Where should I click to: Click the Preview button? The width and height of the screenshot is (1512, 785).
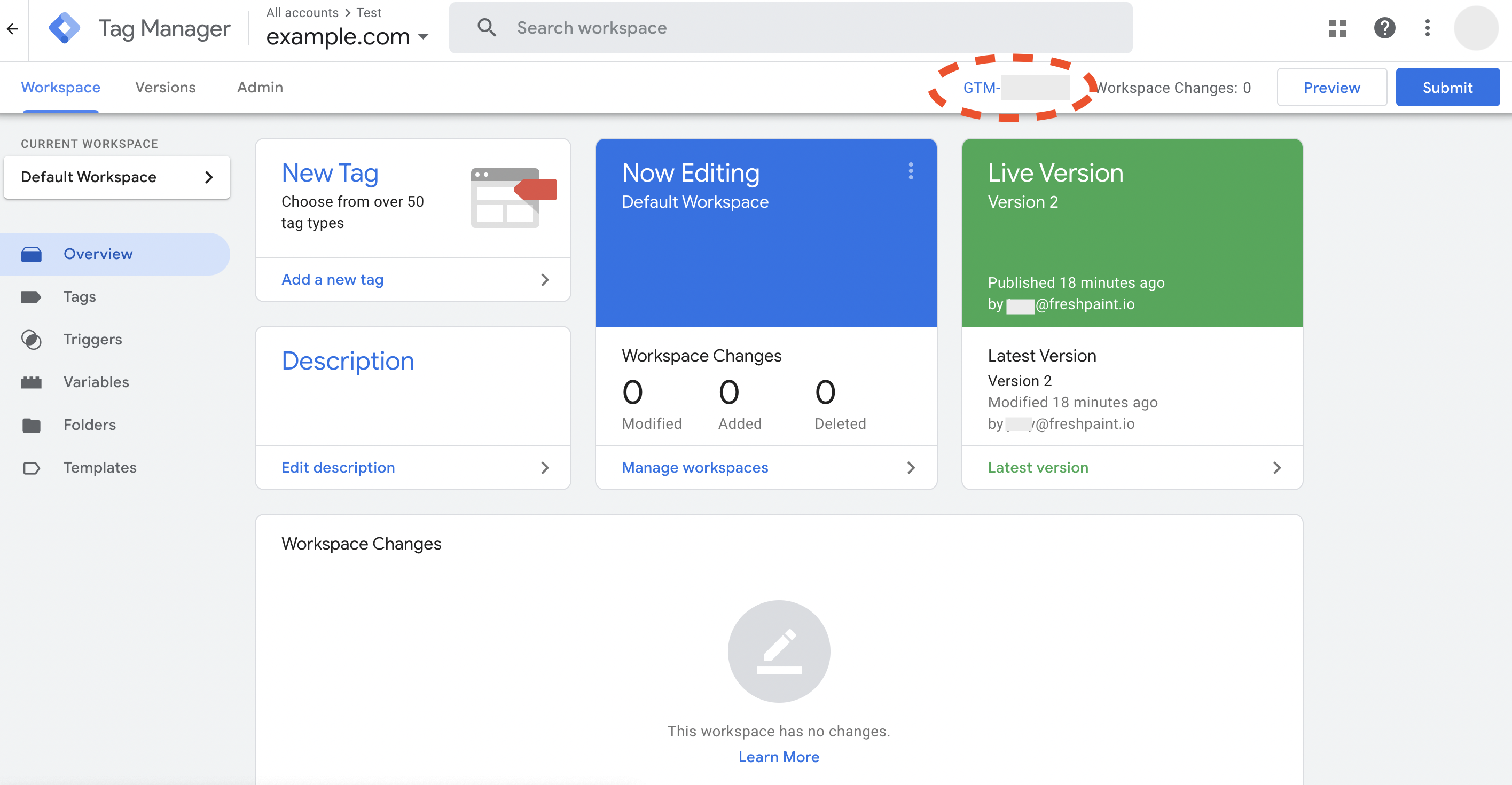point(1331,88)
